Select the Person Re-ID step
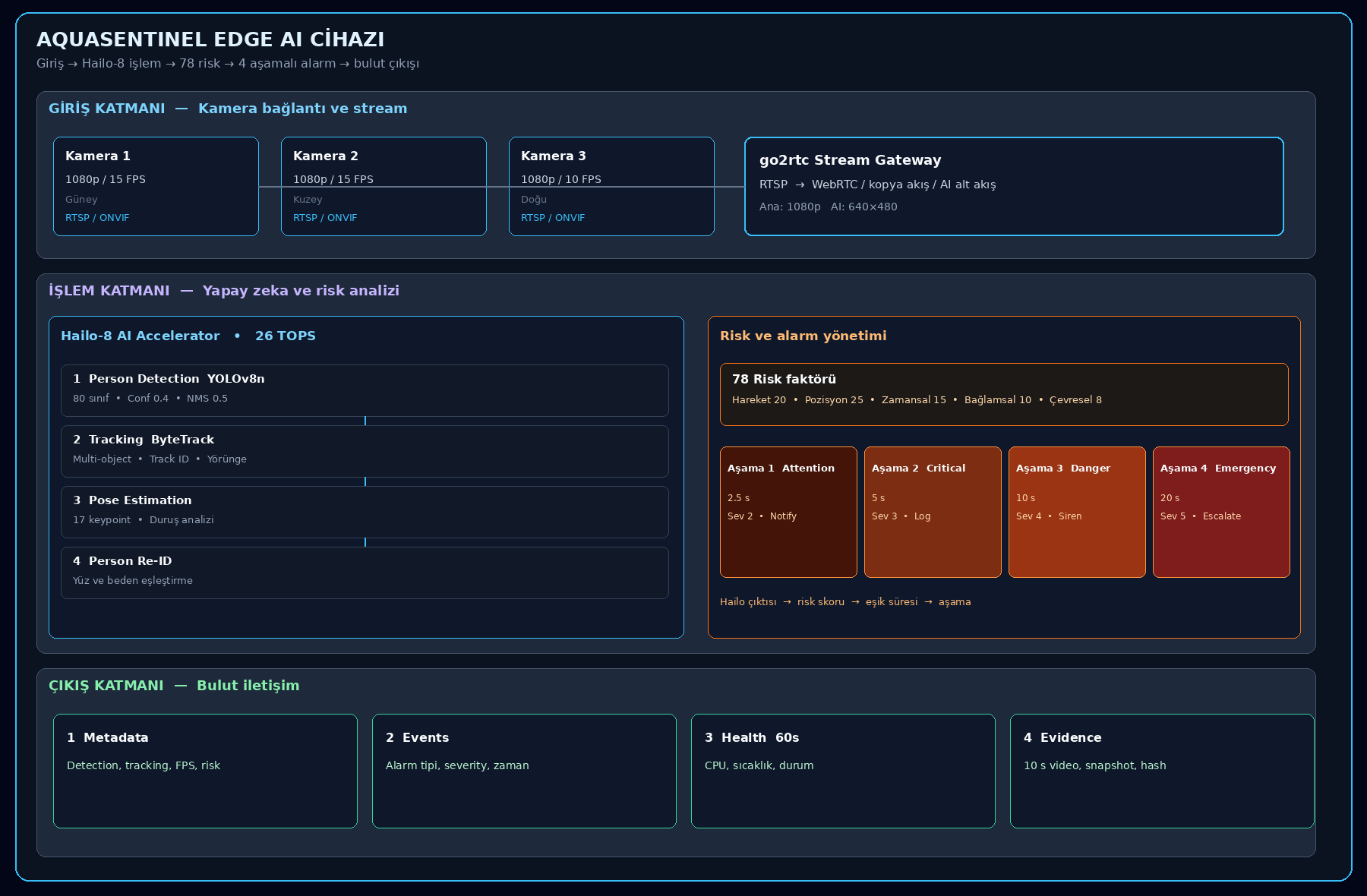This screenshot has width=1367, height=896. click(x=365, y=573)
